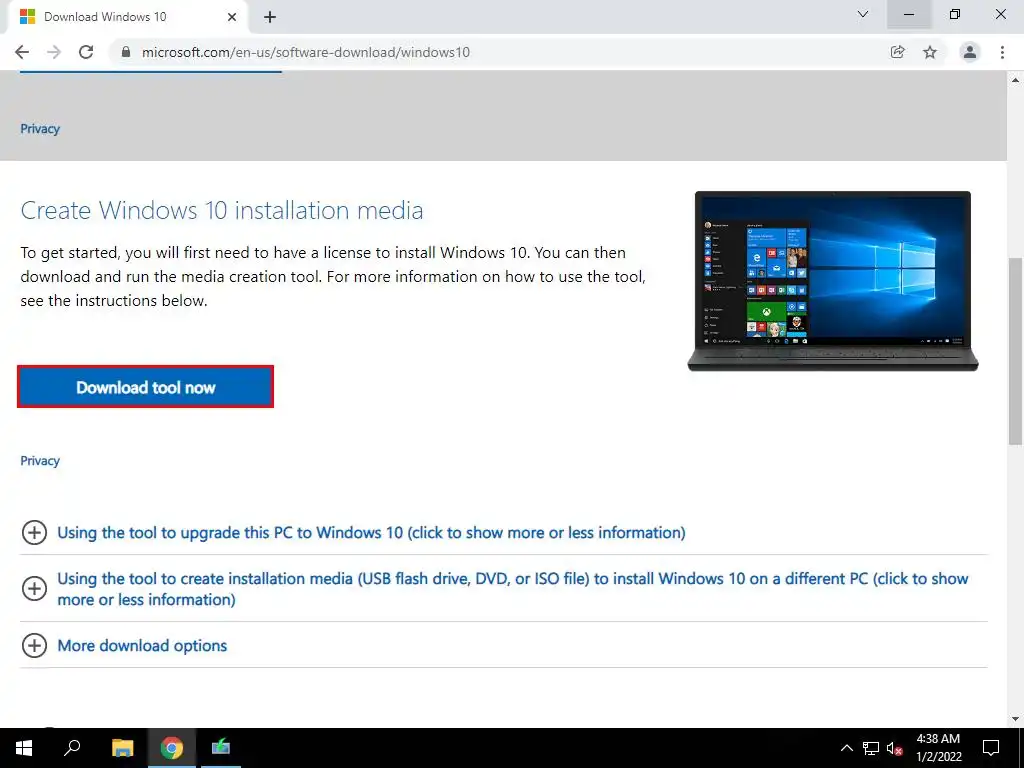Open the Chrome three-dot menu

[1002, 52]
